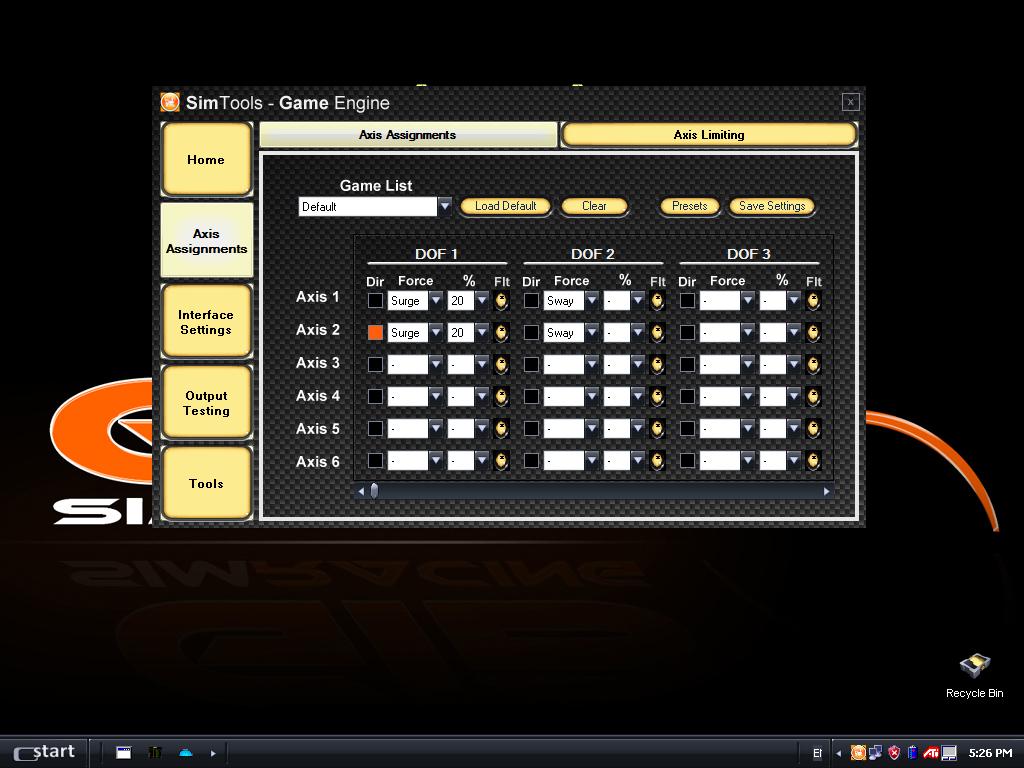Open Axis Assignments in the left navigation
This screenshot has height=768, width=1024.
point(206,240)
